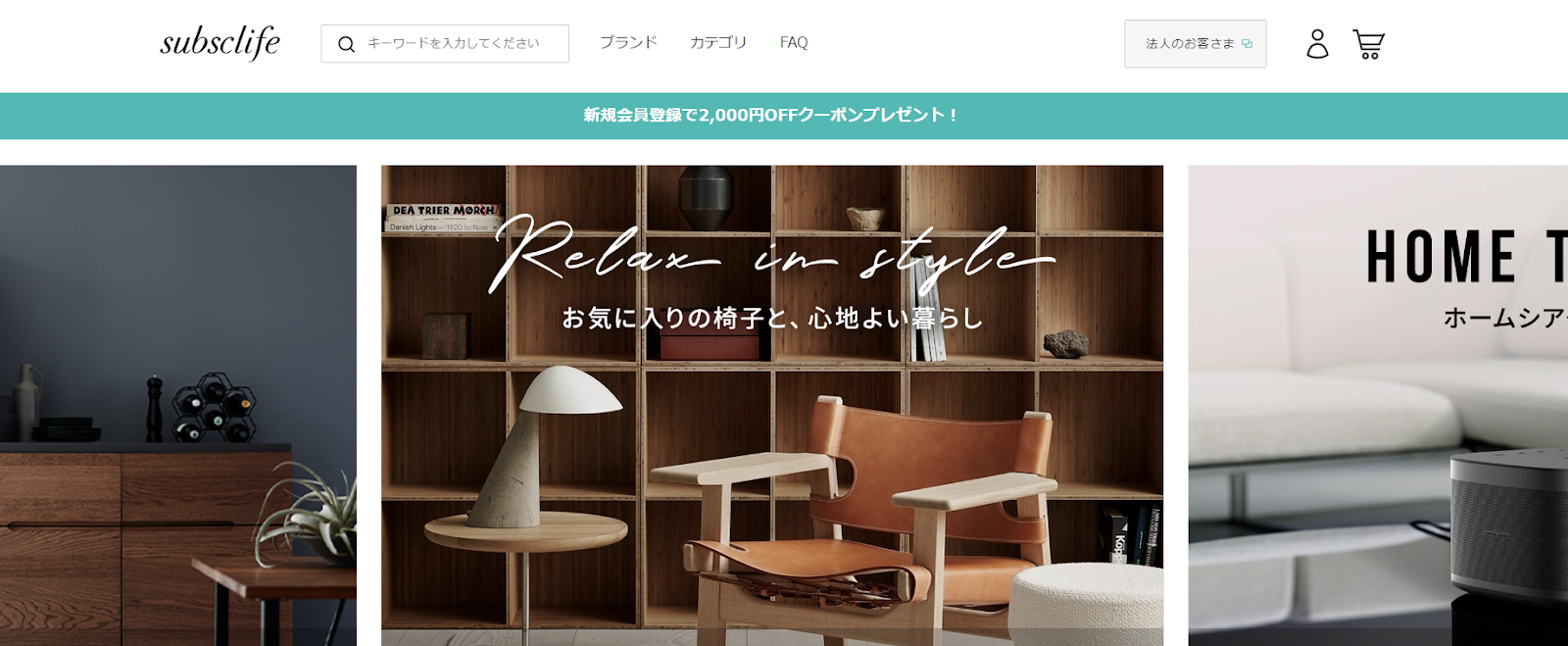Image resolution: width=1568 pixels, height=646 pixels.
Task: Click the 法人のお客さま button
Action: pos(1196,44)
